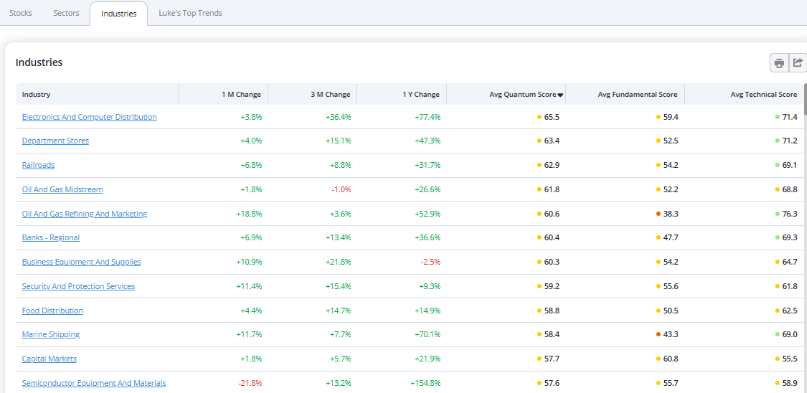Open Capital Markets industry link

tap(49, 359)
